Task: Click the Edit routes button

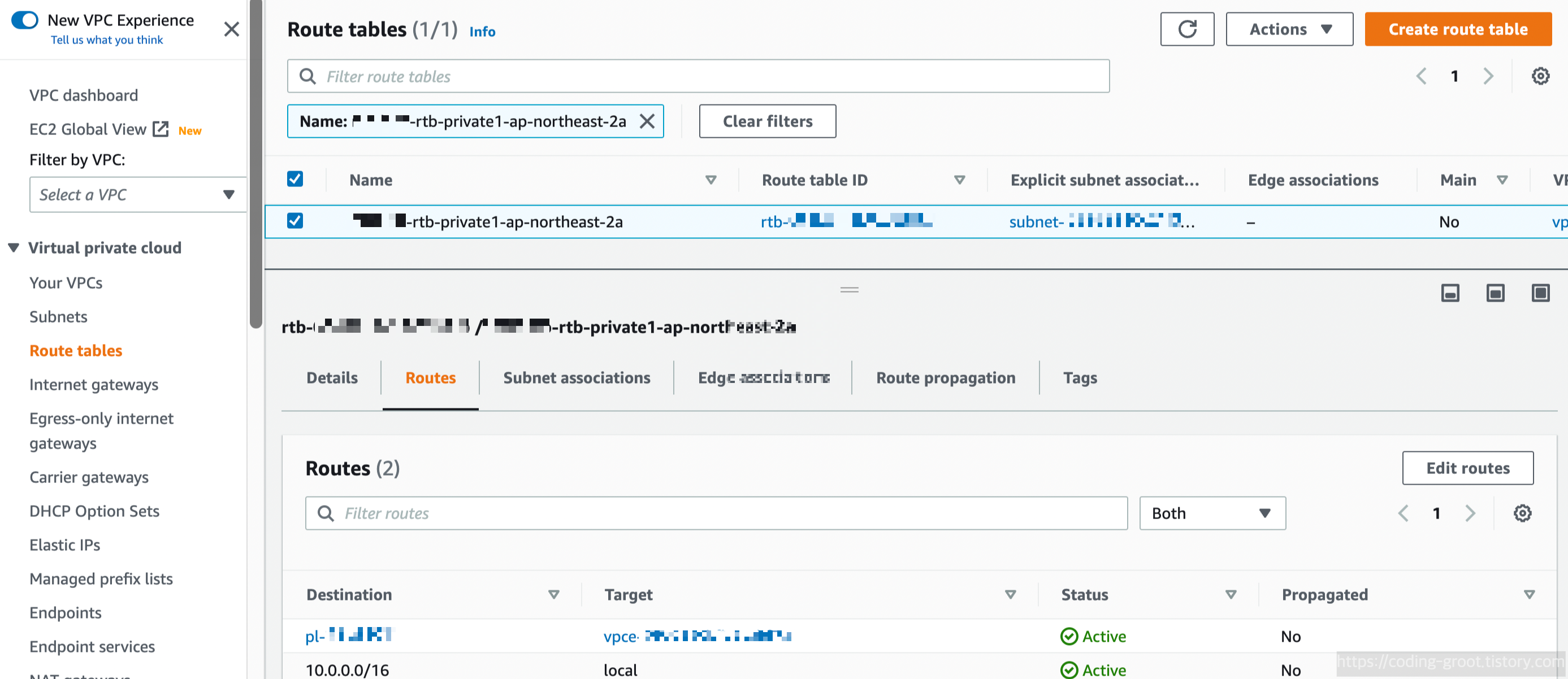Action: tap(1467, 468)
